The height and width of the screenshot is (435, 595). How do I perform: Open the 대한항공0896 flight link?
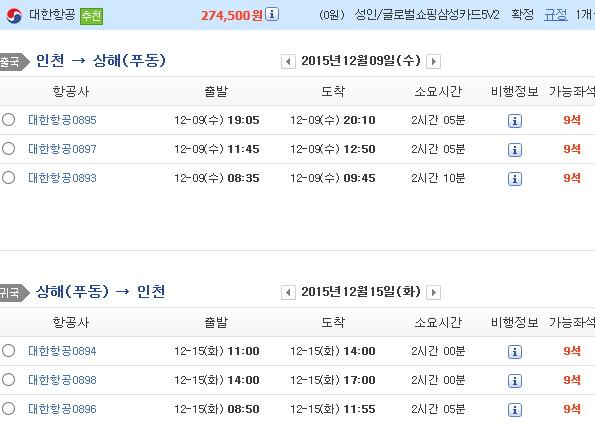point(62,409)
